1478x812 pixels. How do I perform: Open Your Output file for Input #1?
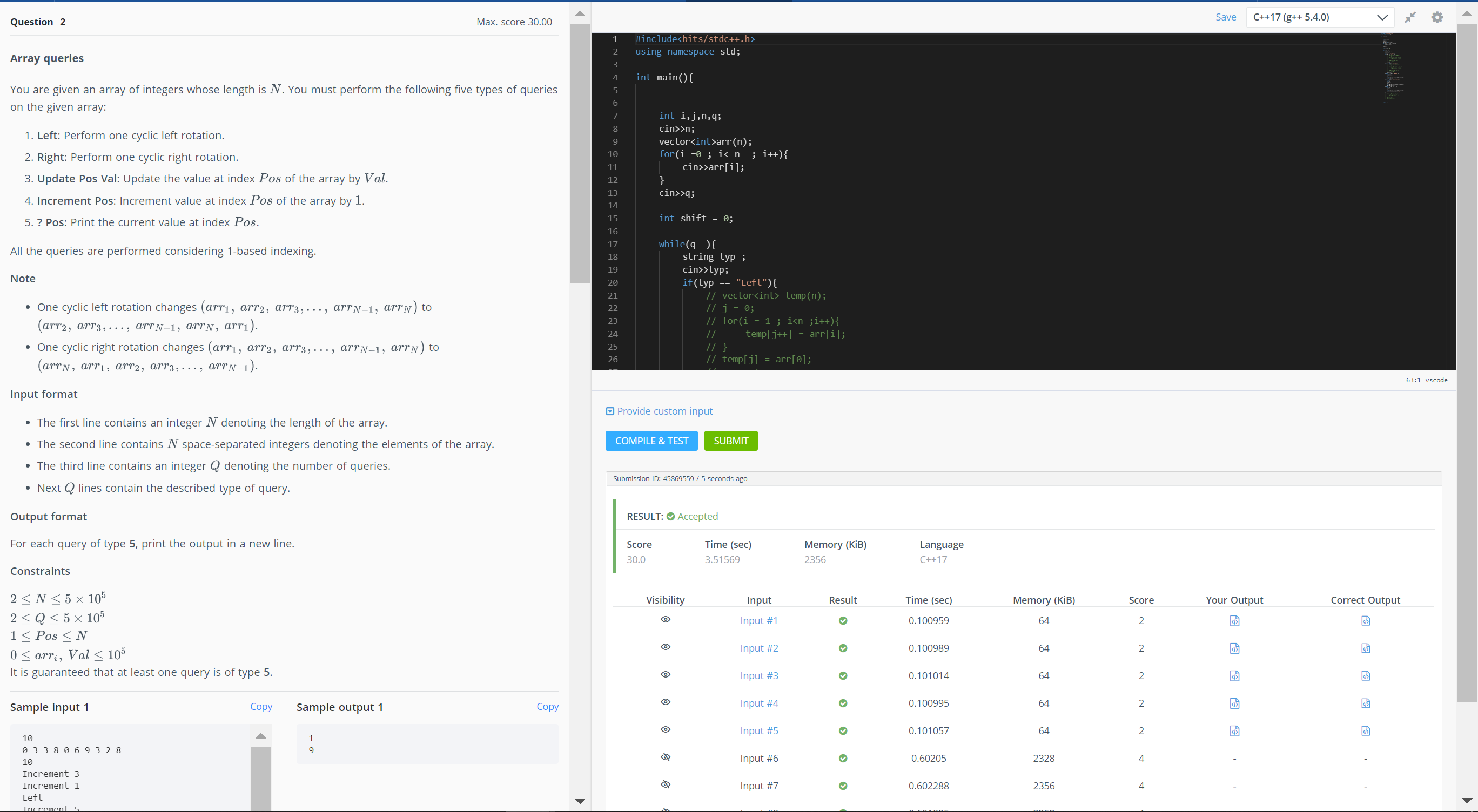point(1234,620)
